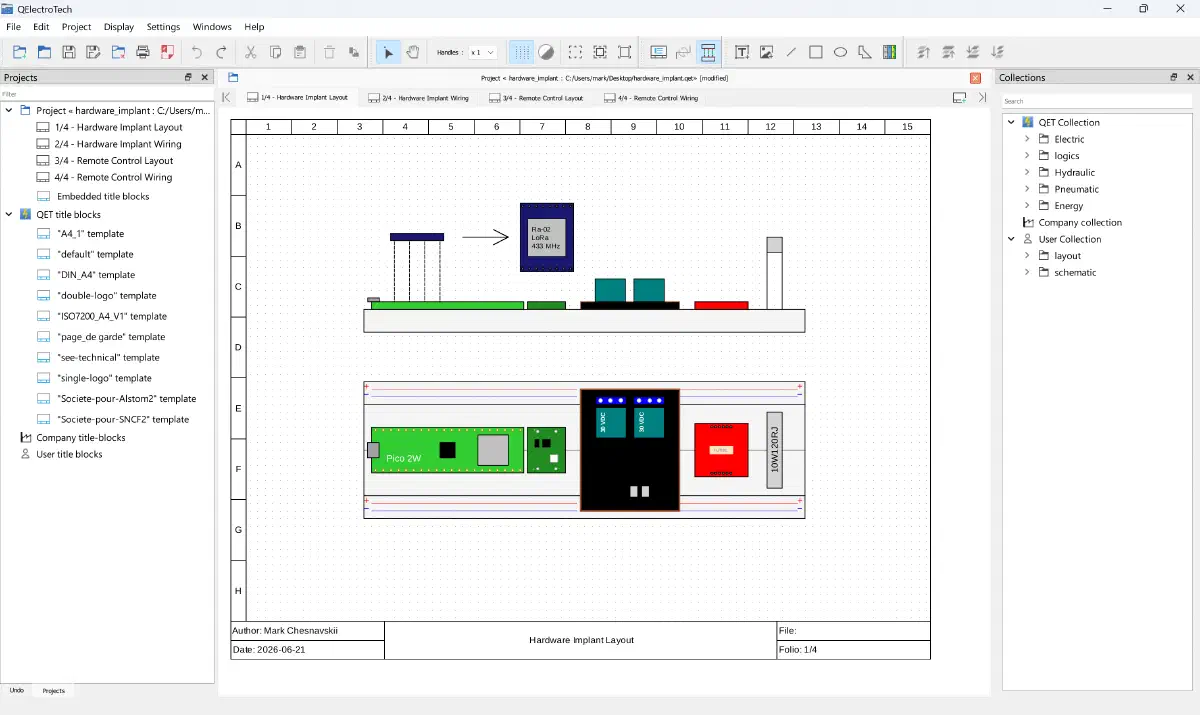The width and height of the screenshot is (1200, 715).
Task: Open the Display menu
Action: [x=118, y=27]
